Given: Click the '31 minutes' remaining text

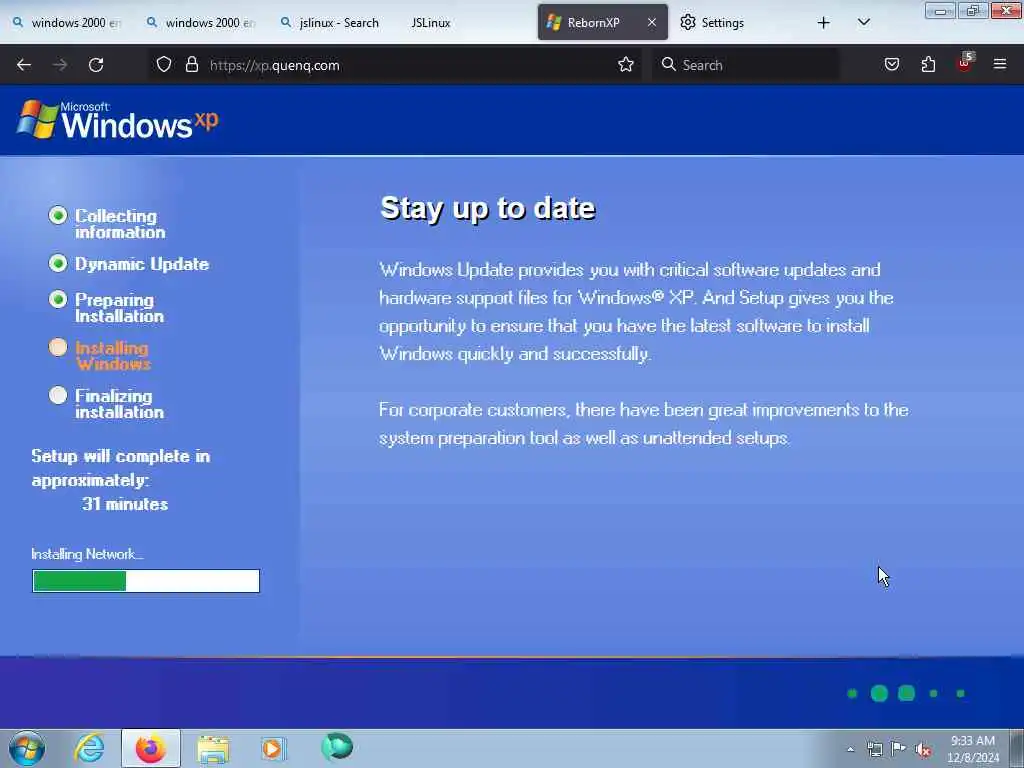Looking at the screenshot, I should tap(125, 504).
